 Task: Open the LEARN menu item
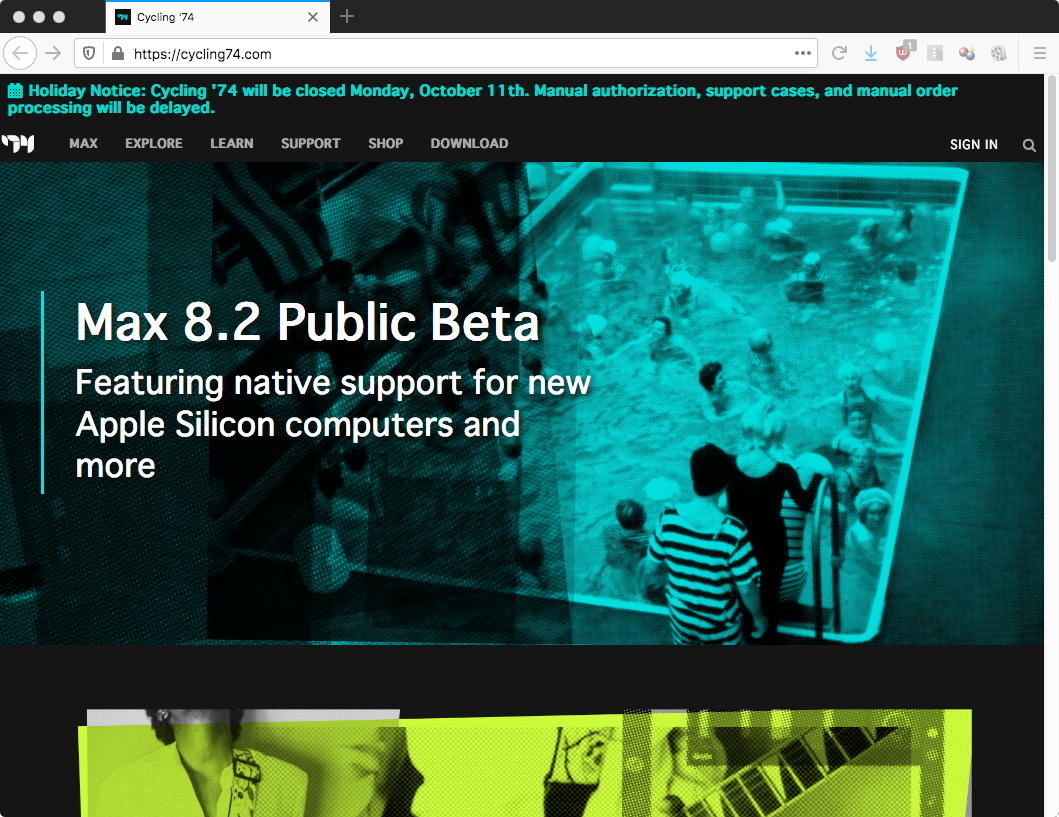click(x=231, y=143)
